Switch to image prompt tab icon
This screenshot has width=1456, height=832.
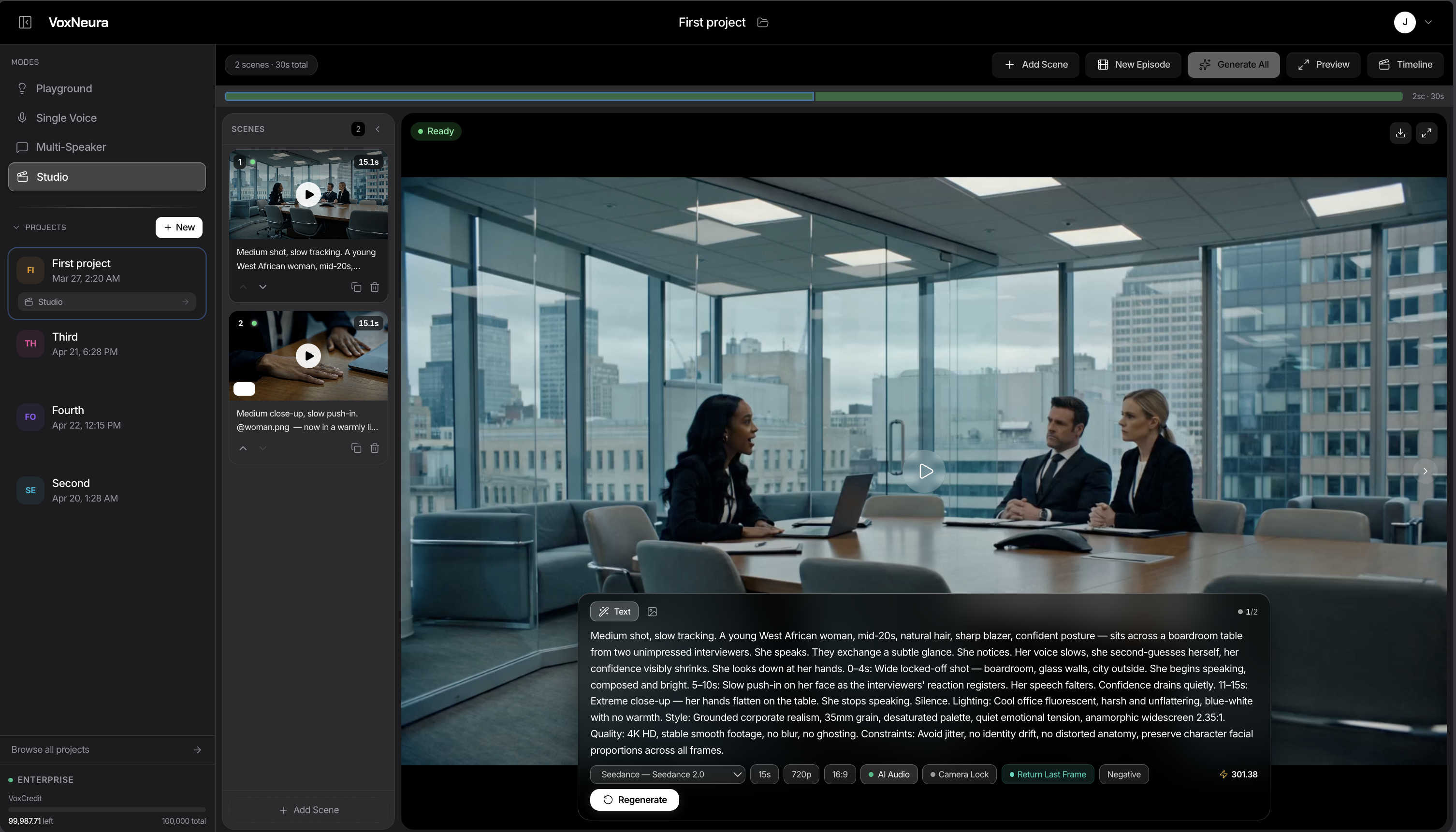pos(652,611)
